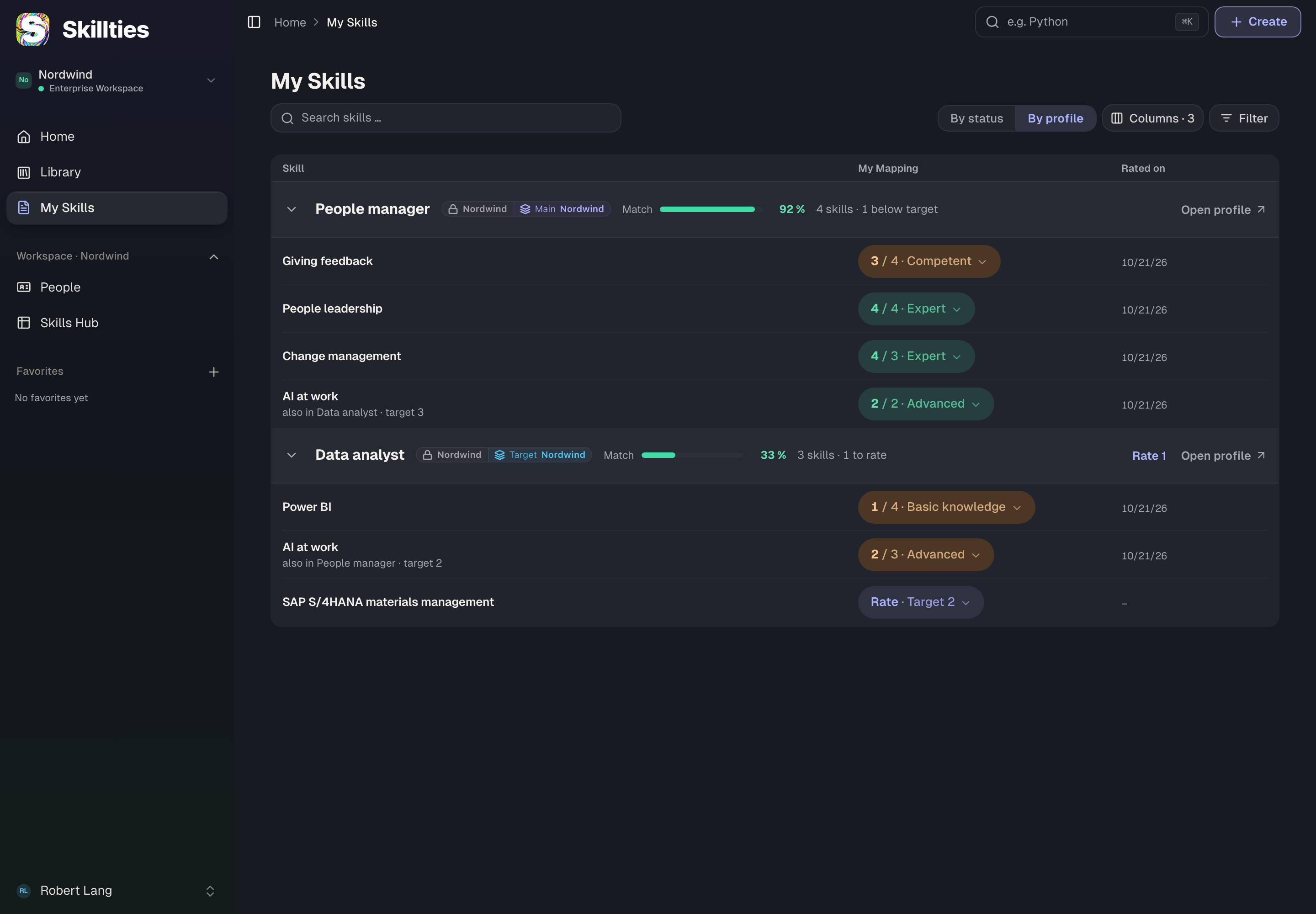The width and height of the screenshot is (1316, 914).
Task: Open the Robert Lang user menu
Action: [x=117, y=891]
